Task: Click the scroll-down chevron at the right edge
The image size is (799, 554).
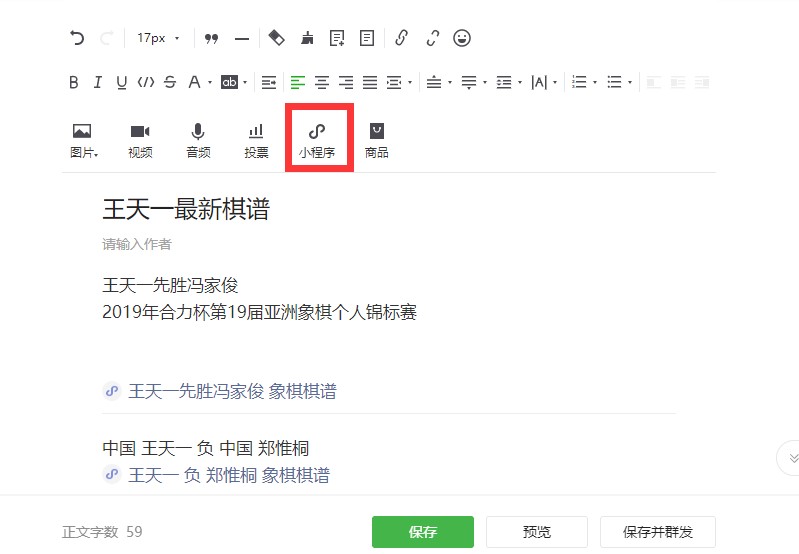Action: click(x=792, y=458)
